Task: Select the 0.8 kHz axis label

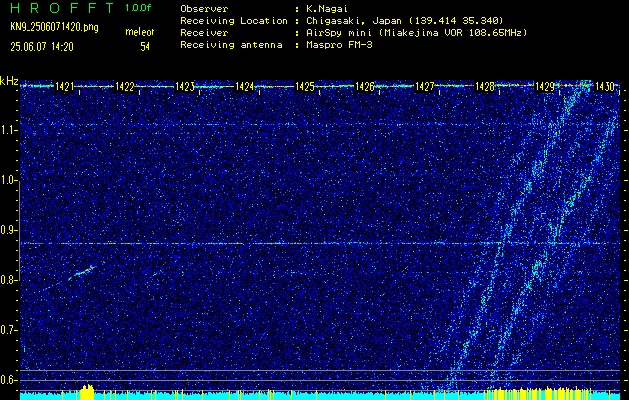Action: tap(9, 280)
